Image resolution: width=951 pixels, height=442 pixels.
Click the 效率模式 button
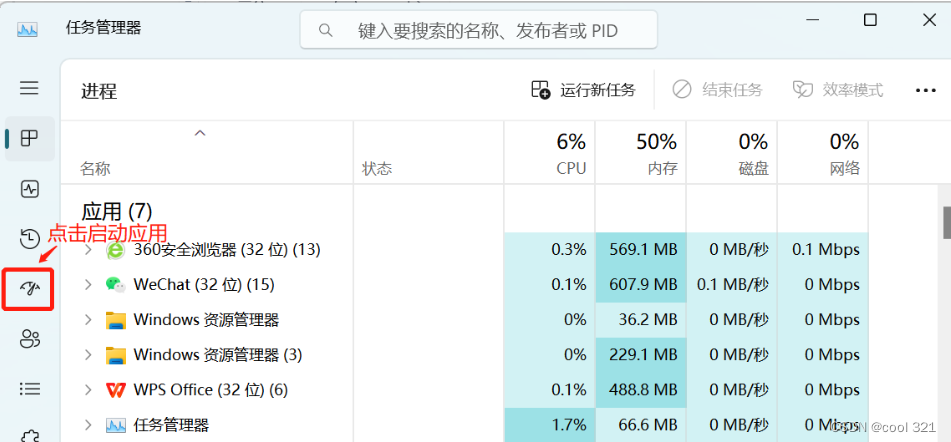click(x=838, y=90)
